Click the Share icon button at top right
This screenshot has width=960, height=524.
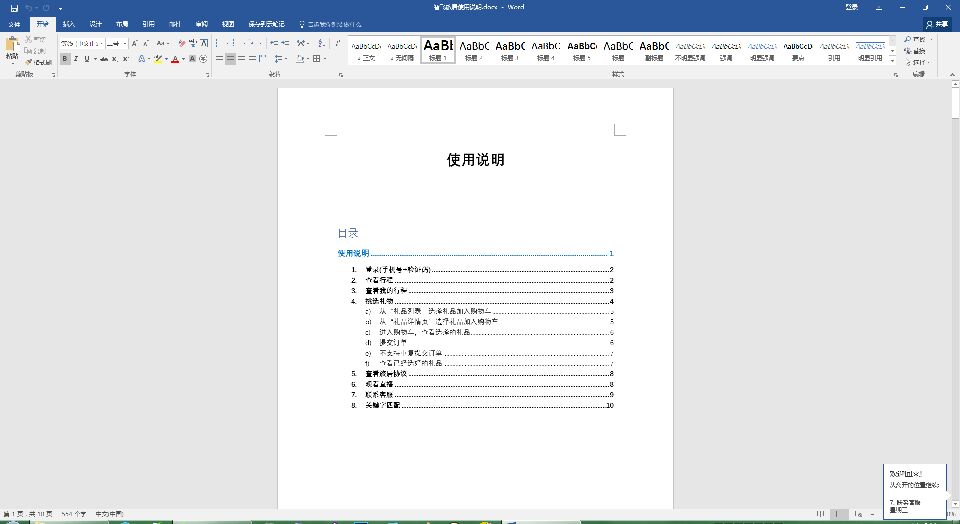pyautogui.click(x=936, y=23)
